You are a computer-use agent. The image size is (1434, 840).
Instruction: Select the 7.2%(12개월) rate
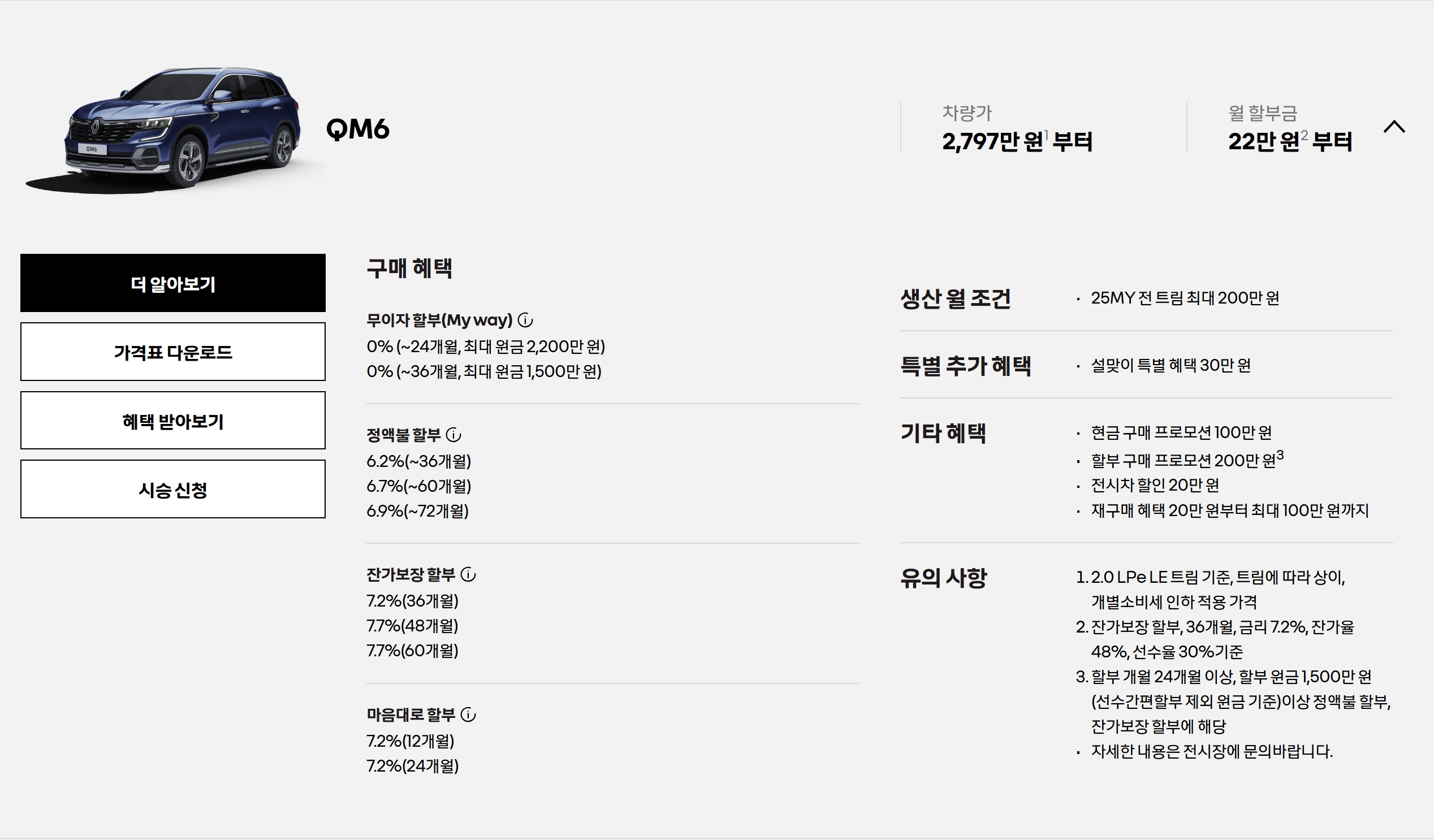(411, 741)
